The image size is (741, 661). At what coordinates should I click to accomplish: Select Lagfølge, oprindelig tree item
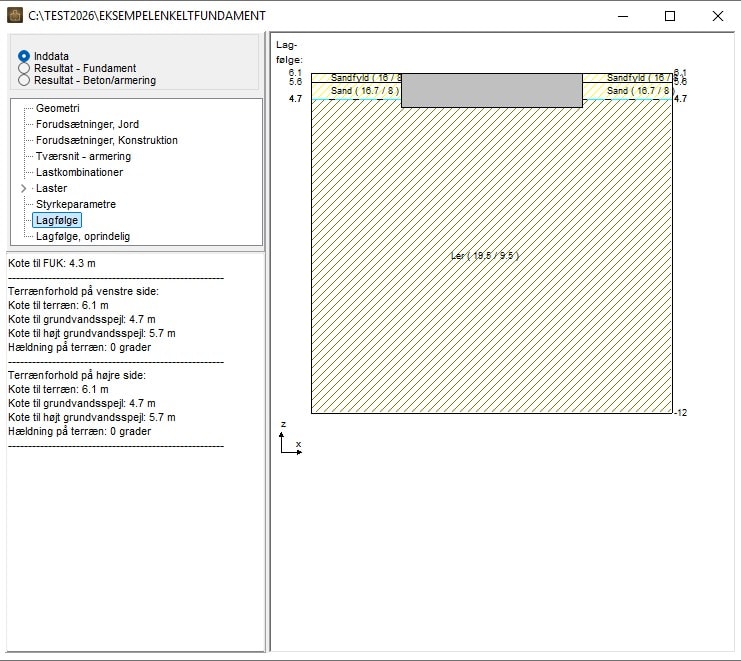click(x=83, y=236)
